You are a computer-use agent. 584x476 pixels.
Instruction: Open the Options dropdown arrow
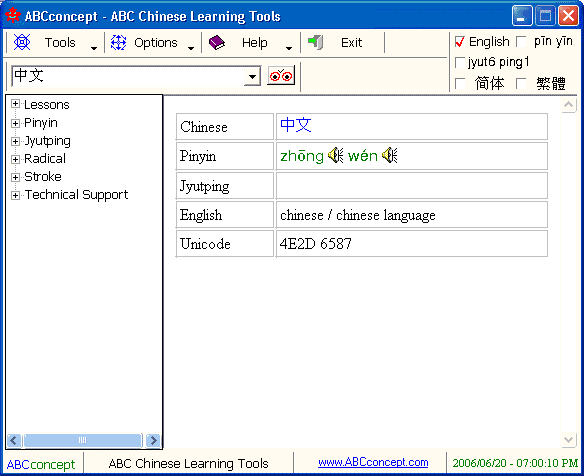pyautogui.click(x=191, y=48)
